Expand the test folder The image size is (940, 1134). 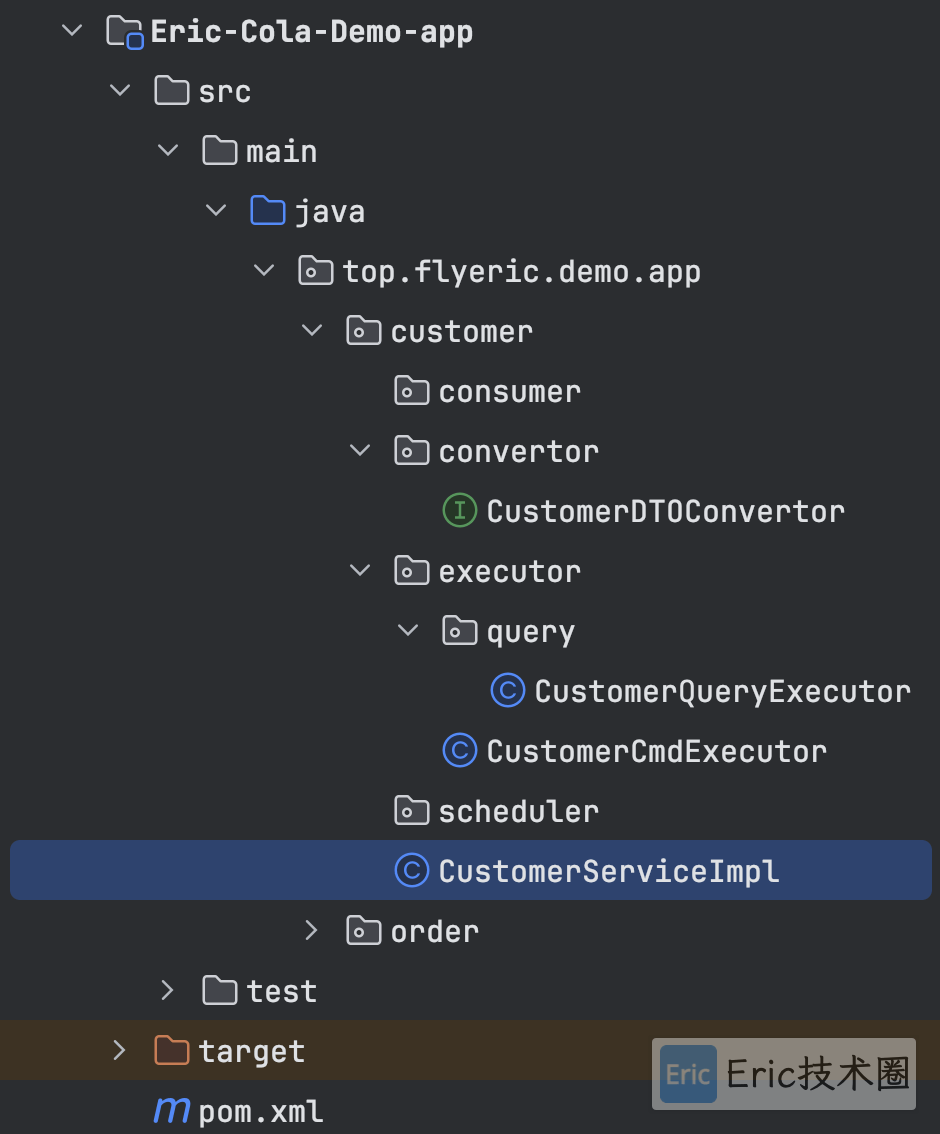pos(167,991)
